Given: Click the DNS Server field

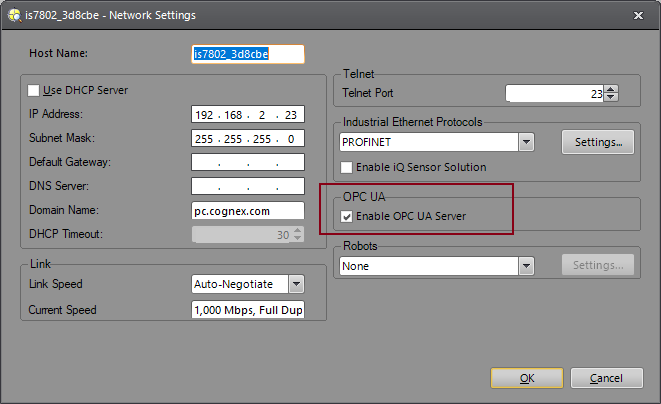Looking at the screenshot, I should coord(247,186).
